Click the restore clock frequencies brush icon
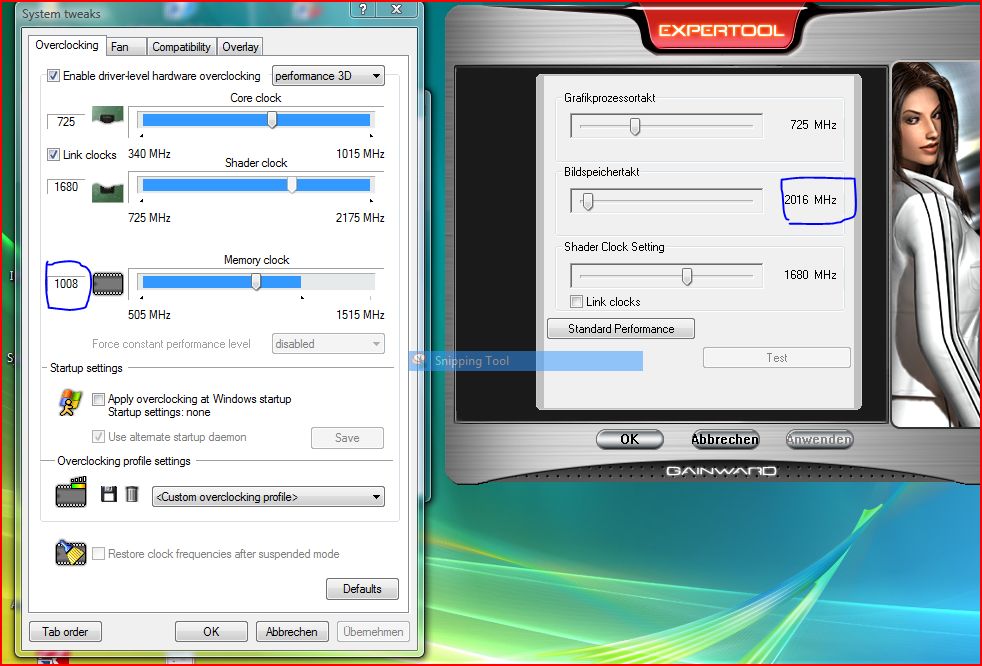982x666 pixels. pyautogui.click(x=71, y=553)
